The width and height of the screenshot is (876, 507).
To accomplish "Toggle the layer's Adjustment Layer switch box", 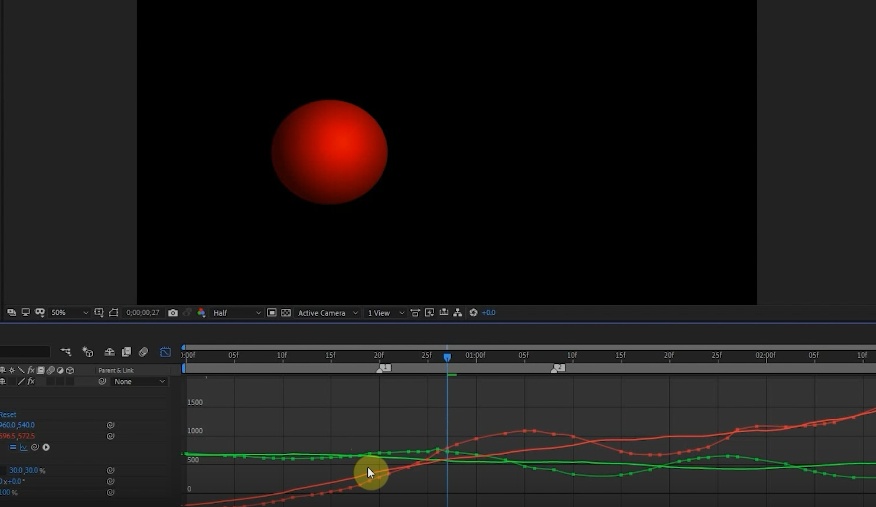I will point(60,381).
